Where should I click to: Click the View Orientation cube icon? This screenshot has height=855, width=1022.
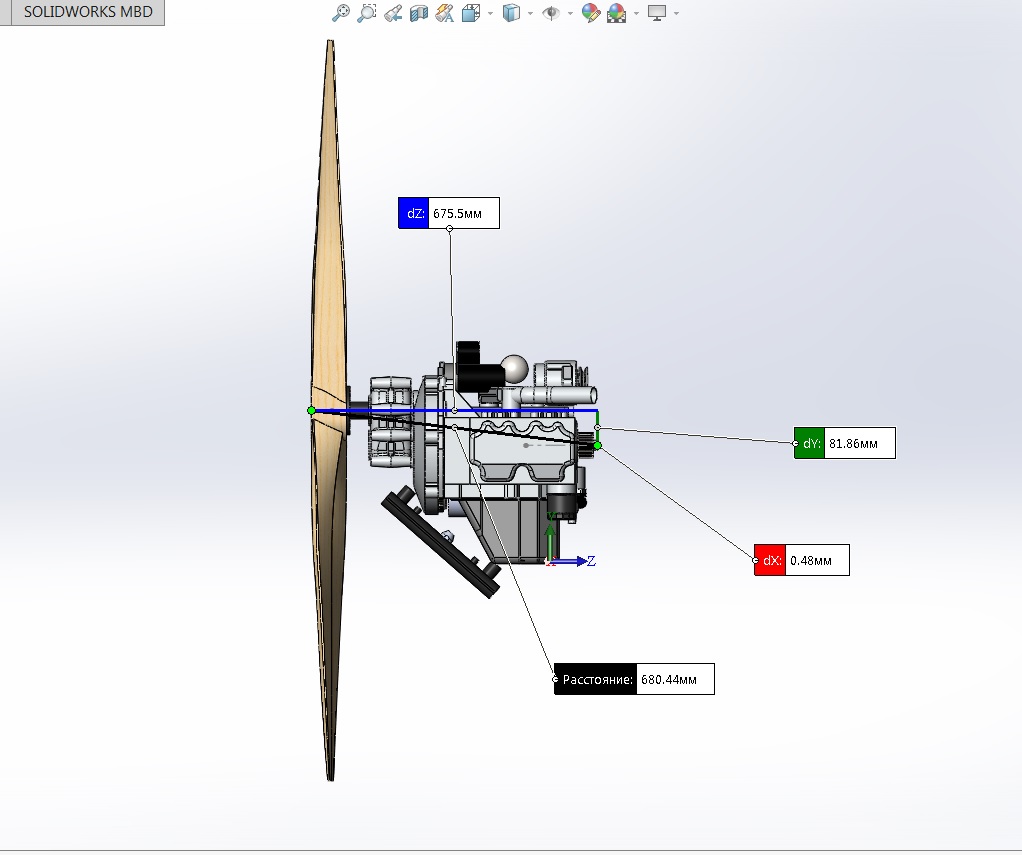point(471,13)
